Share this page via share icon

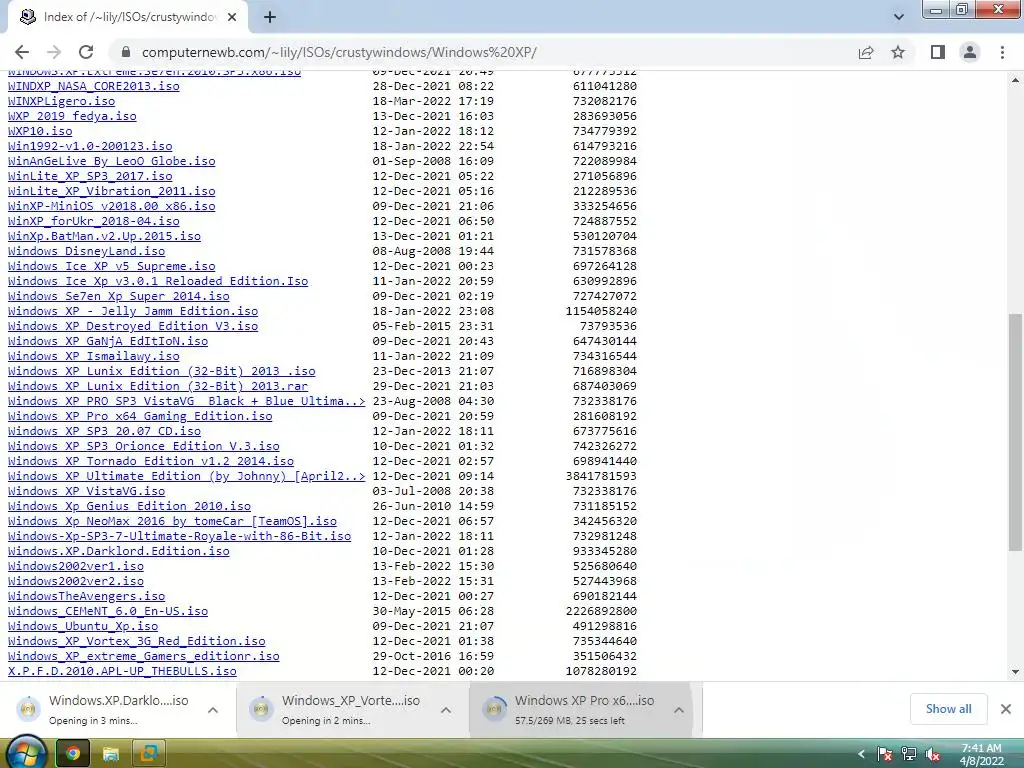tap(866, 52)
